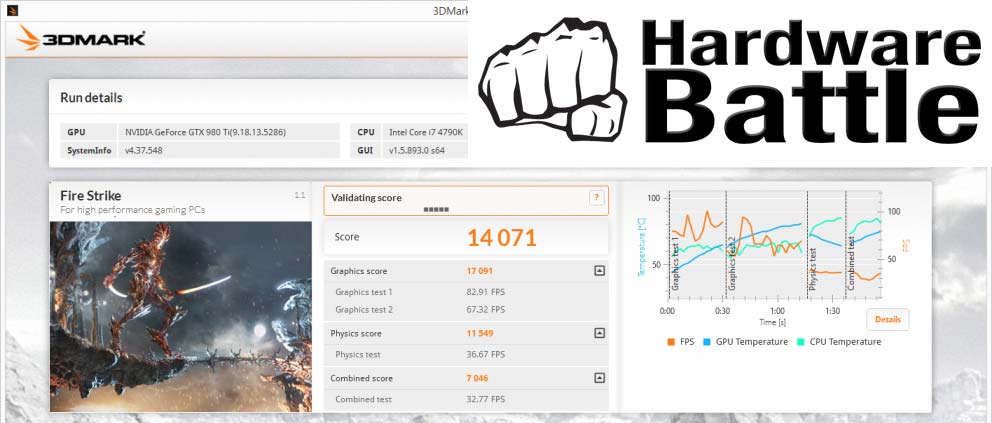The image size is (992, 423).
Task: Collapse the Combined score section
Action: [x=599, y=378]
